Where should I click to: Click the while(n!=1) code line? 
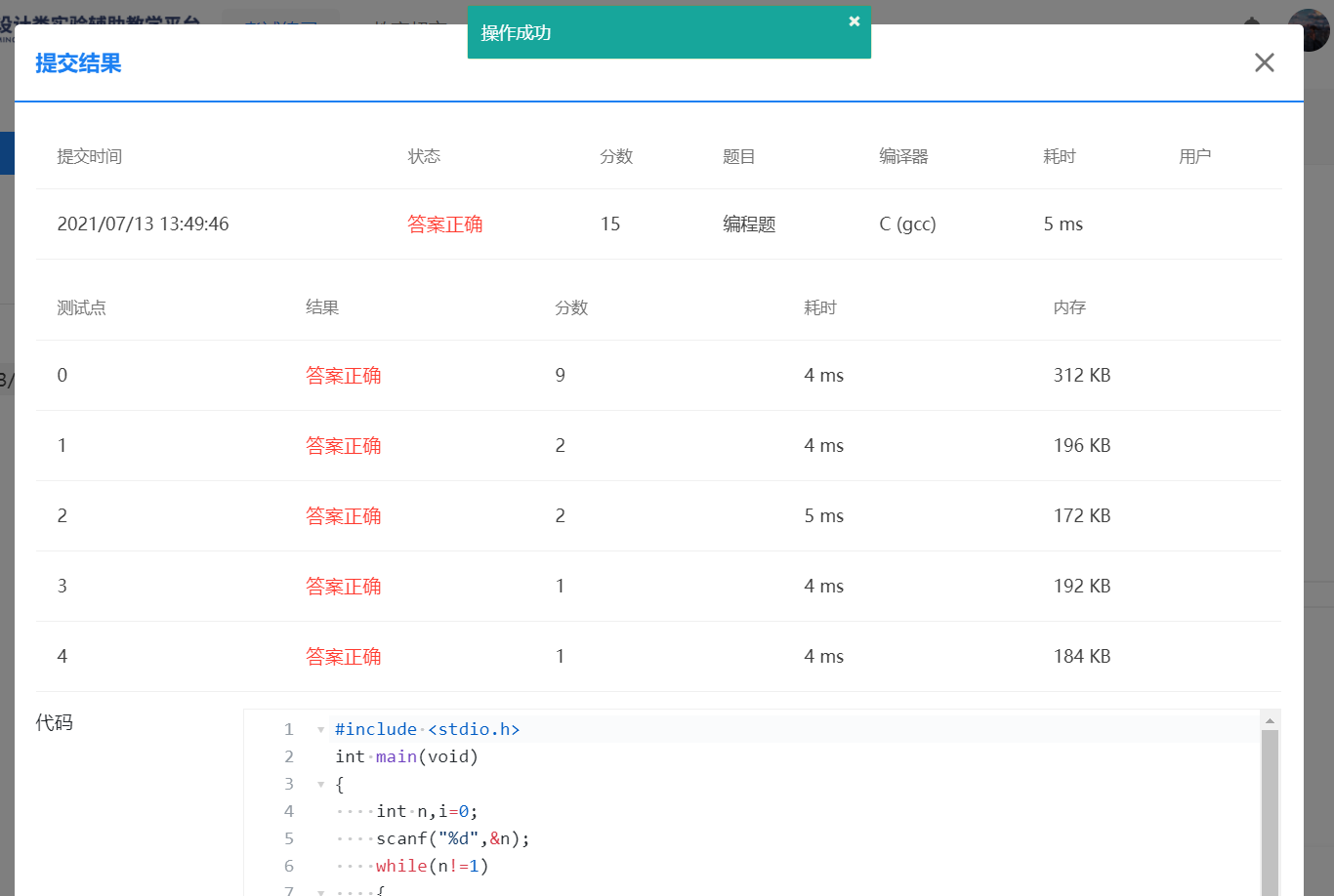[432, 867]
